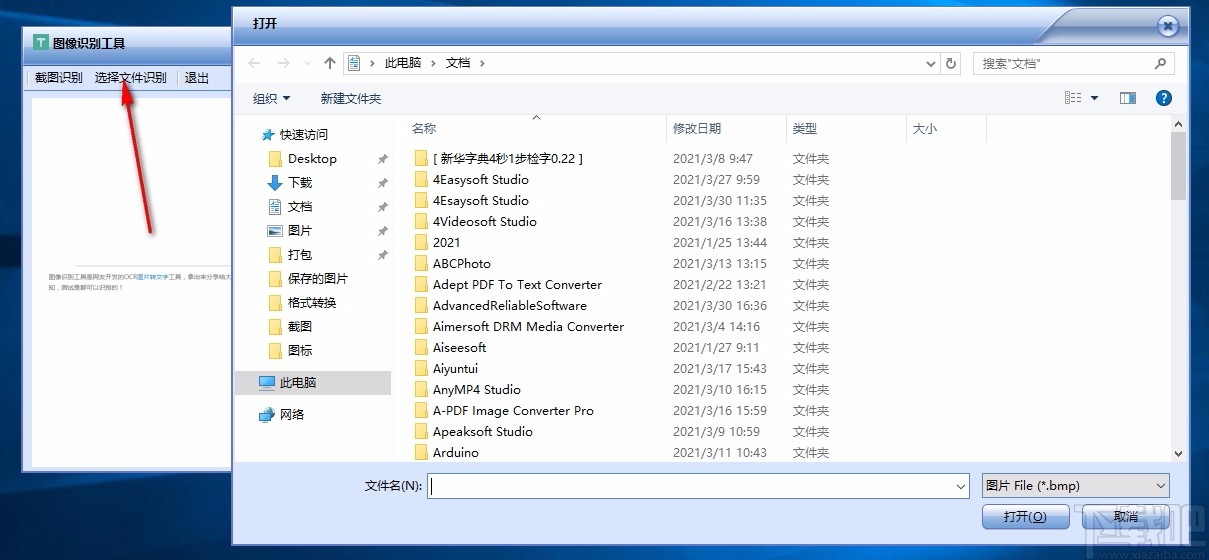The width and height of the screenshot is (1209, 560).
Task: Click the Aiseesoft folder icon
Action: tap(421, 348)
